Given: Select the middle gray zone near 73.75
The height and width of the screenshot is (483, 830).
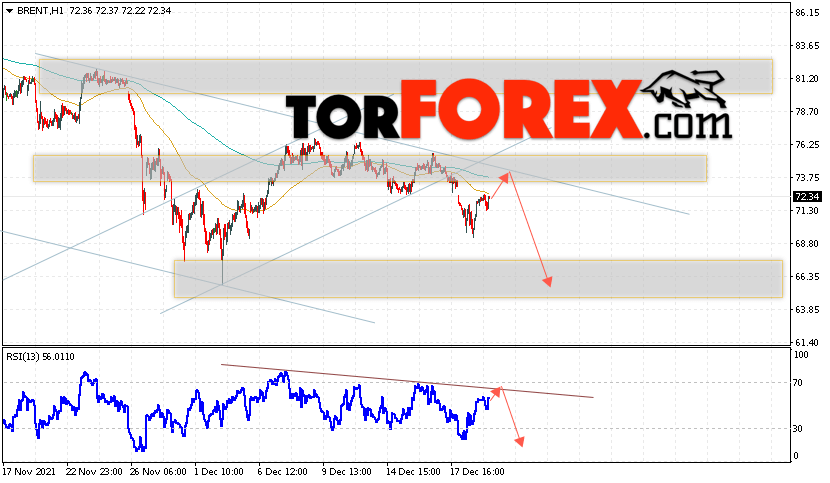Looking at the screenshot, I should tap(369, 168).
